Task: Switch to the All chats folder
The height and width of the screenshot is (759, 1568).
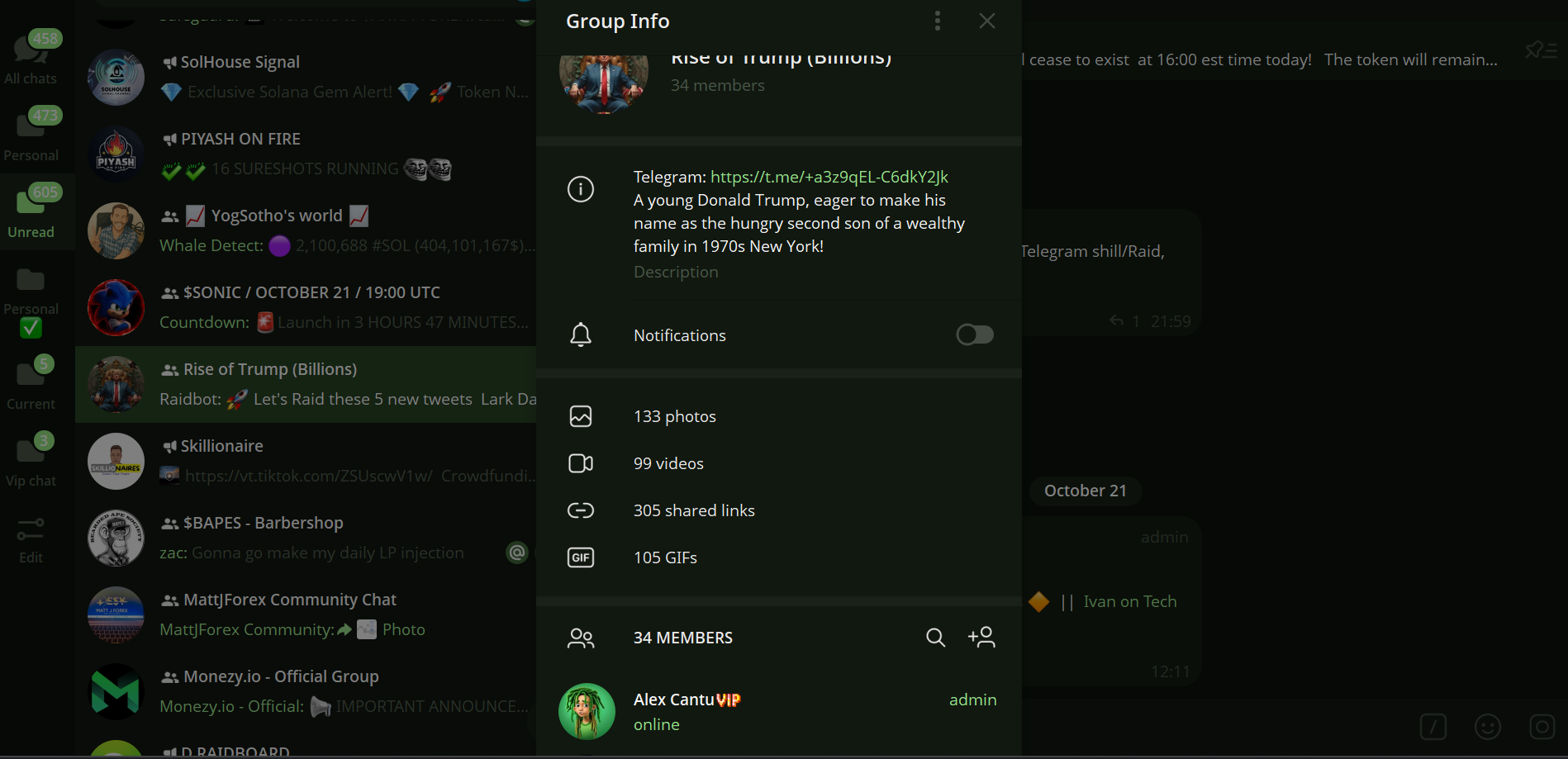Action: point(31,59)
